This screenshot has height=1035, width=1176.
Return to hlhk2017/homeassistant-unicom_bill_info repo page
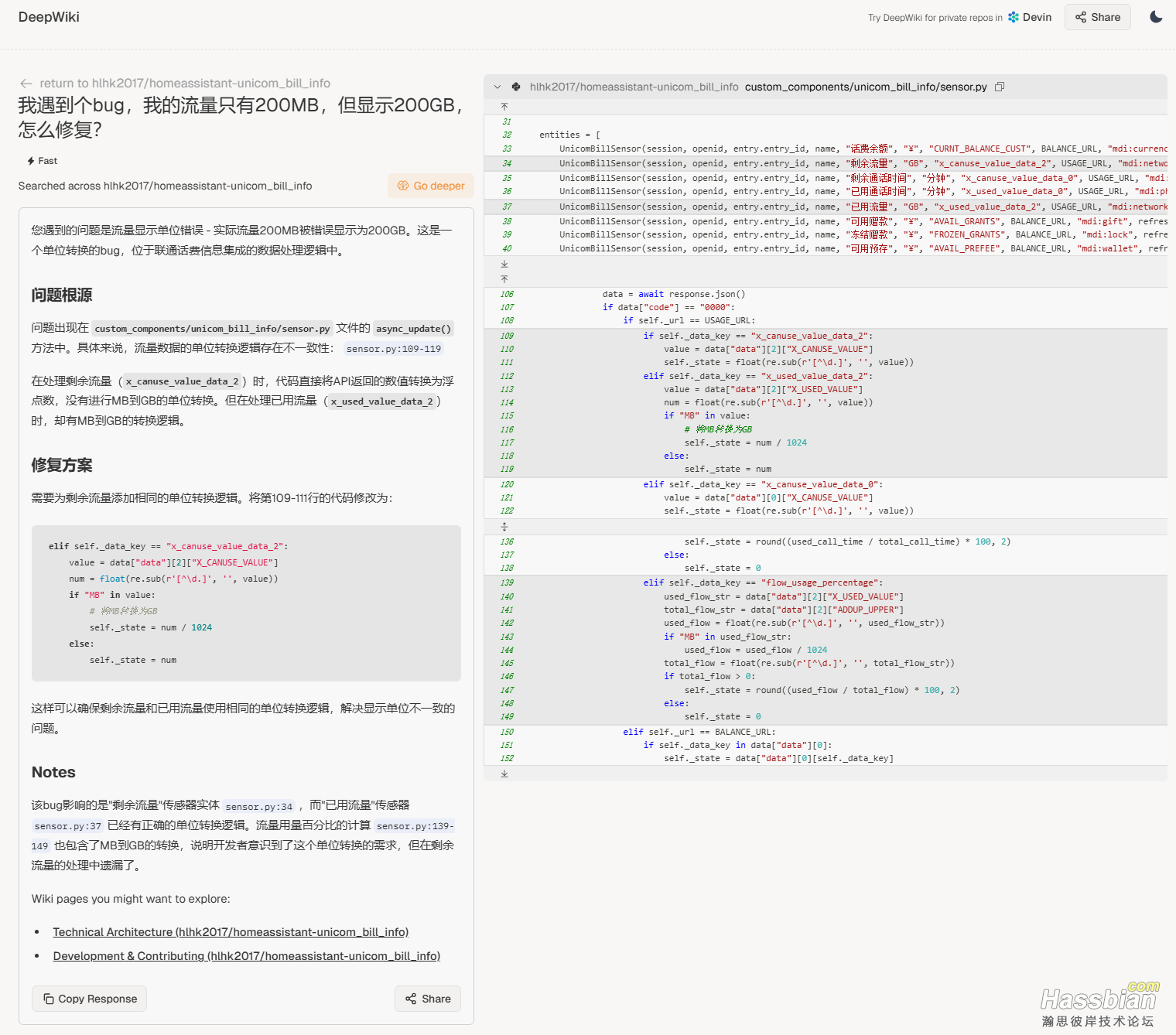pyautogui.click(x=185, y=84)
